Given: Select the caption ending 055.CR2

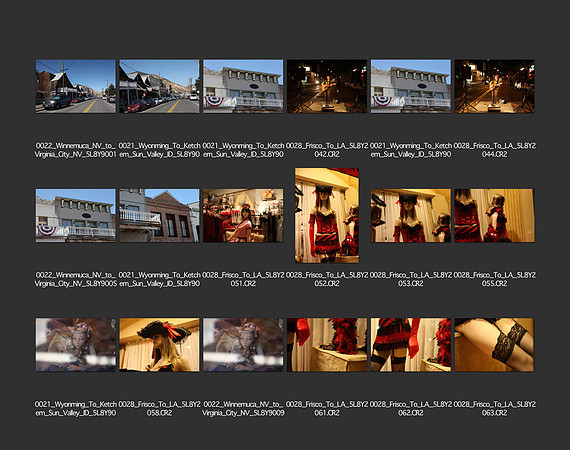Looking at the screenshot, I should [494, 279].
